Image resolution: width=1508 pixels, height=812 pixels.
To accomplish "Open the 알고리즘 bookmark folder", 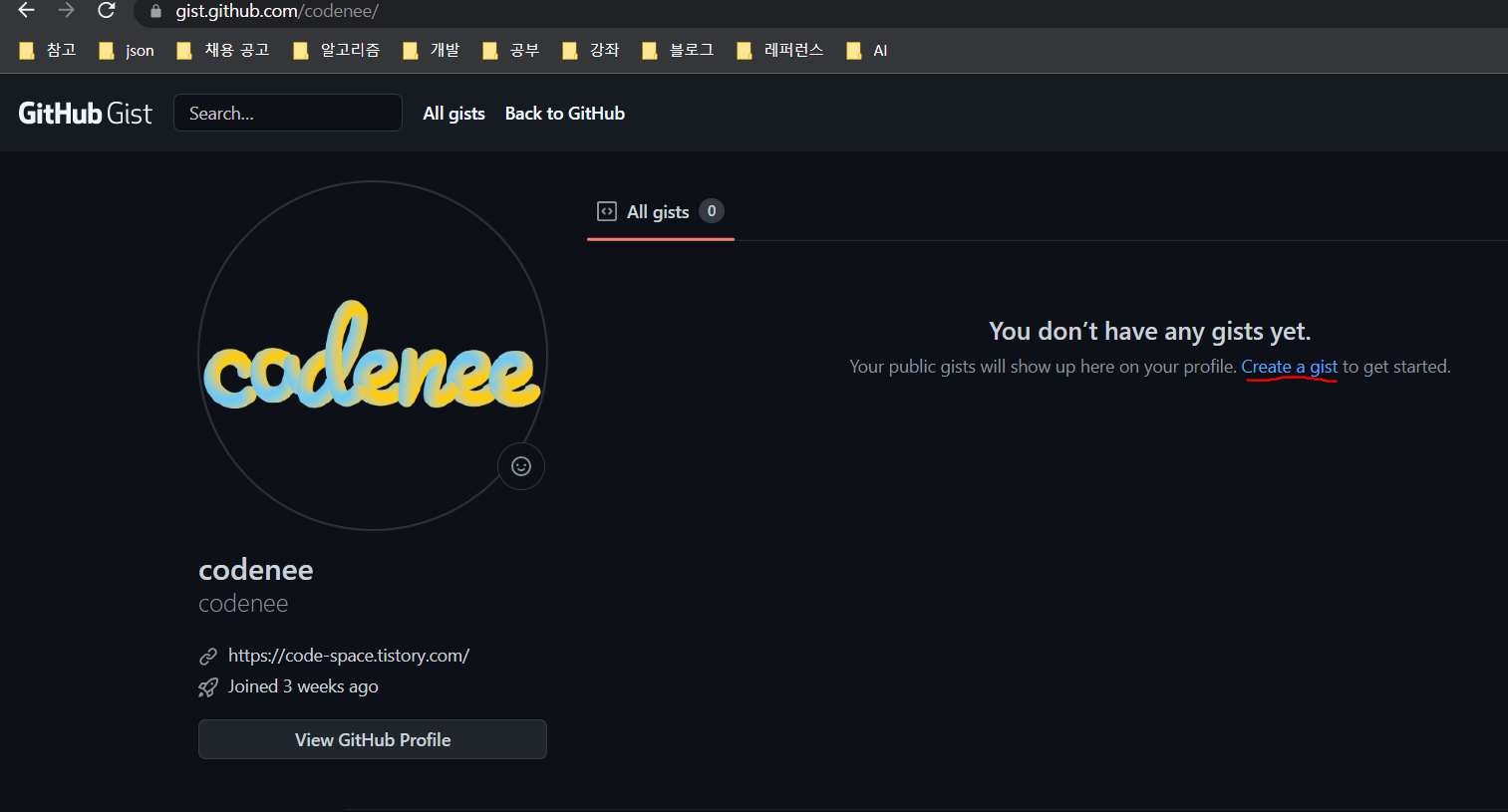I will (x=337, y=51).
